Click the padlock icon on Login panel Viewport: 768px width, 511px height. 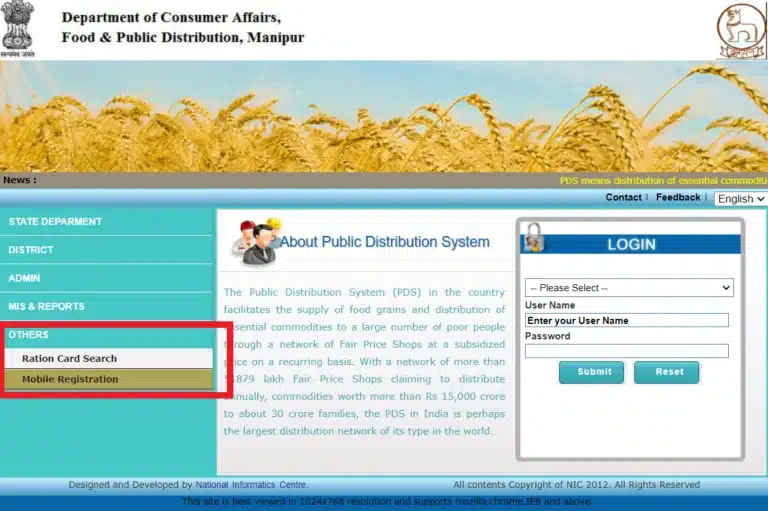tap(535, 238)
